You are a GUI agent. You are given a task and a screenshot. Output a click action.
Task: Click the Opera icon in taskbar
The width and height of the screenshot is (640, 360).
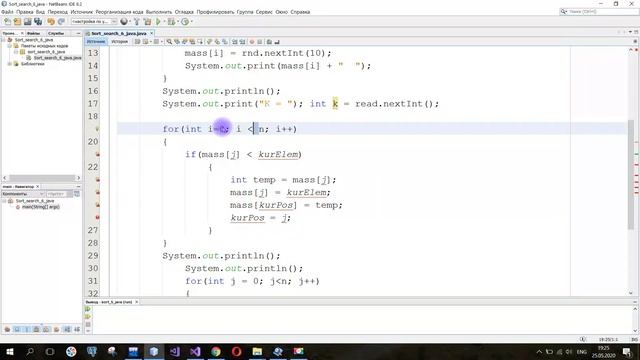tap(237, 351)
